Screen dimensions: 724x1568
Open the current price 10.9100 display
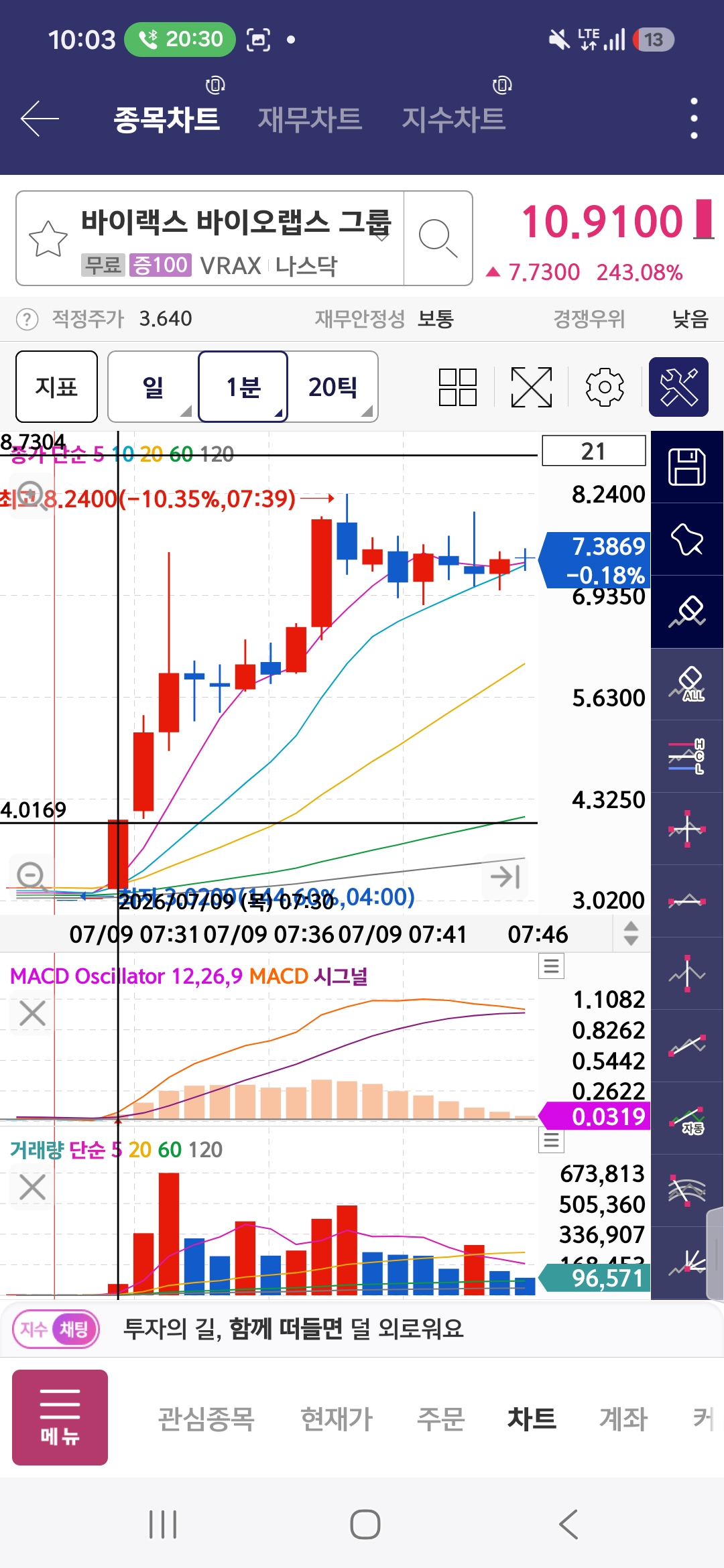(x=602, y=221)
